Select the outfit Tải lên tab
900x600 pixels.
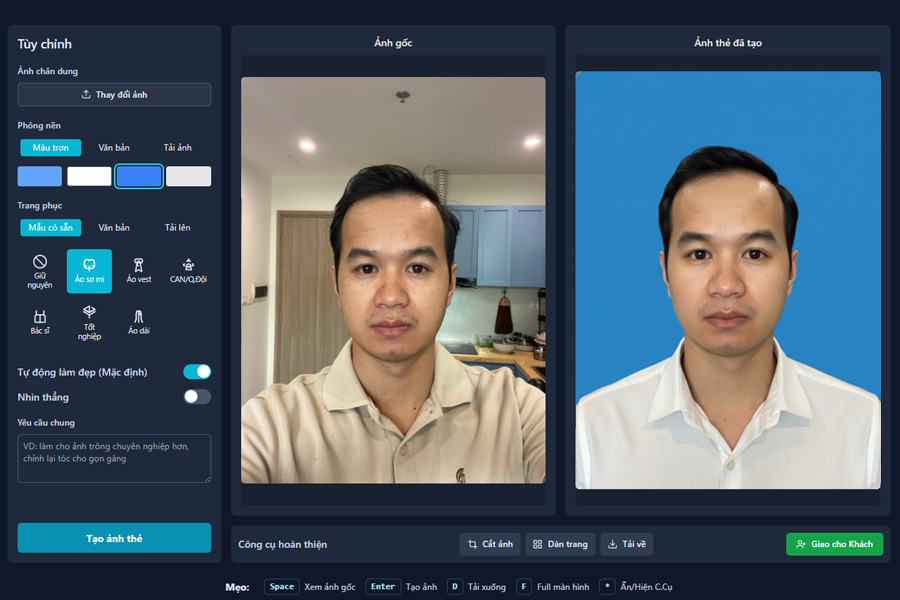tap(177, 227)
